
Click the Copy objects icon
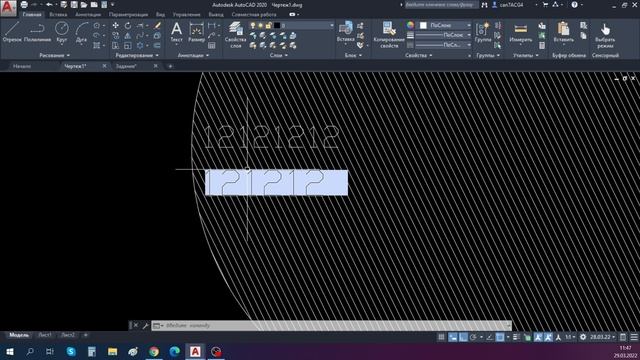pyautogui.click(x=116, y=36)
